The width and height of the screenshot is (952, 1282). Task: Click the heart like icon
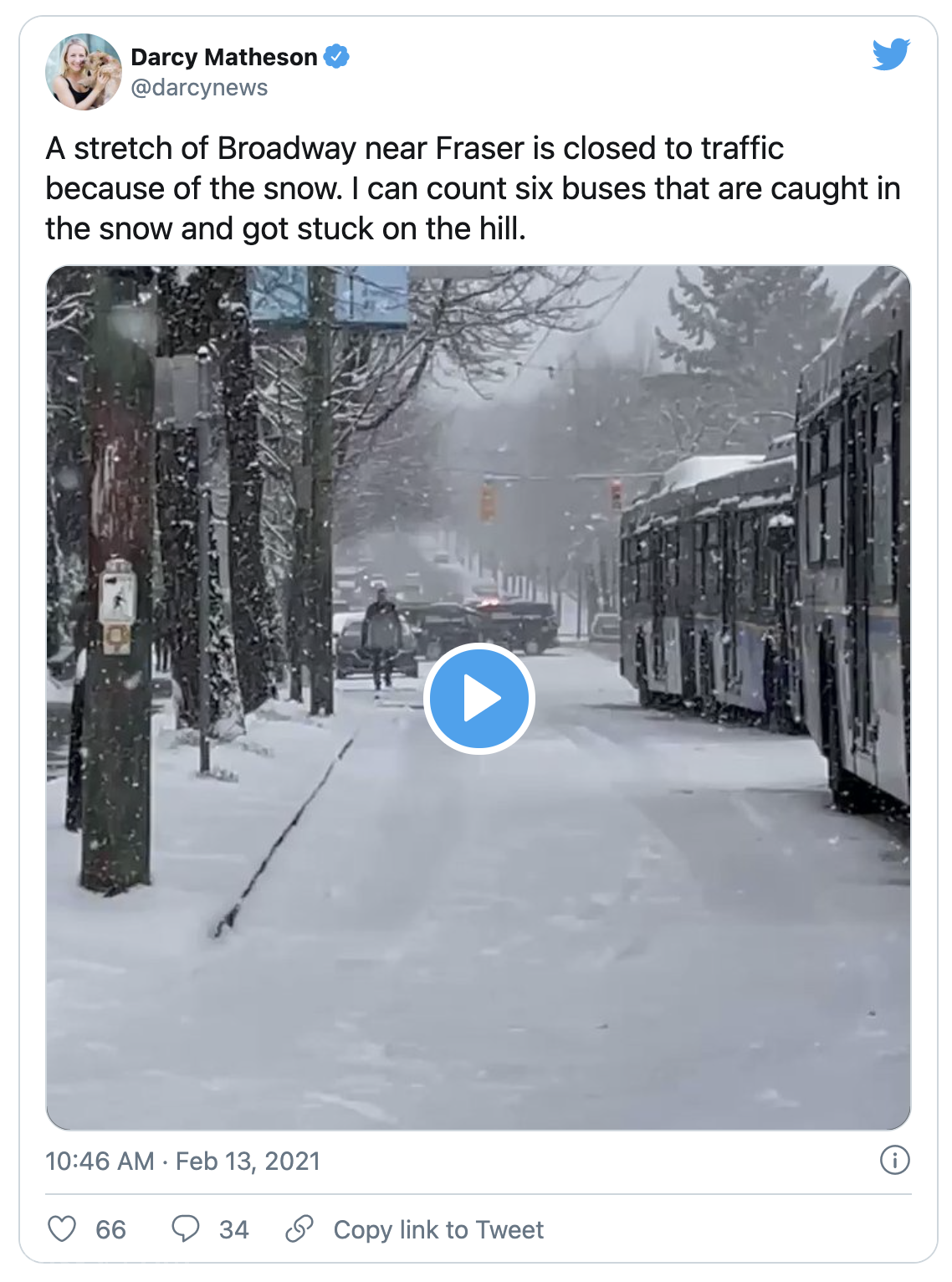coord(62,1228)
